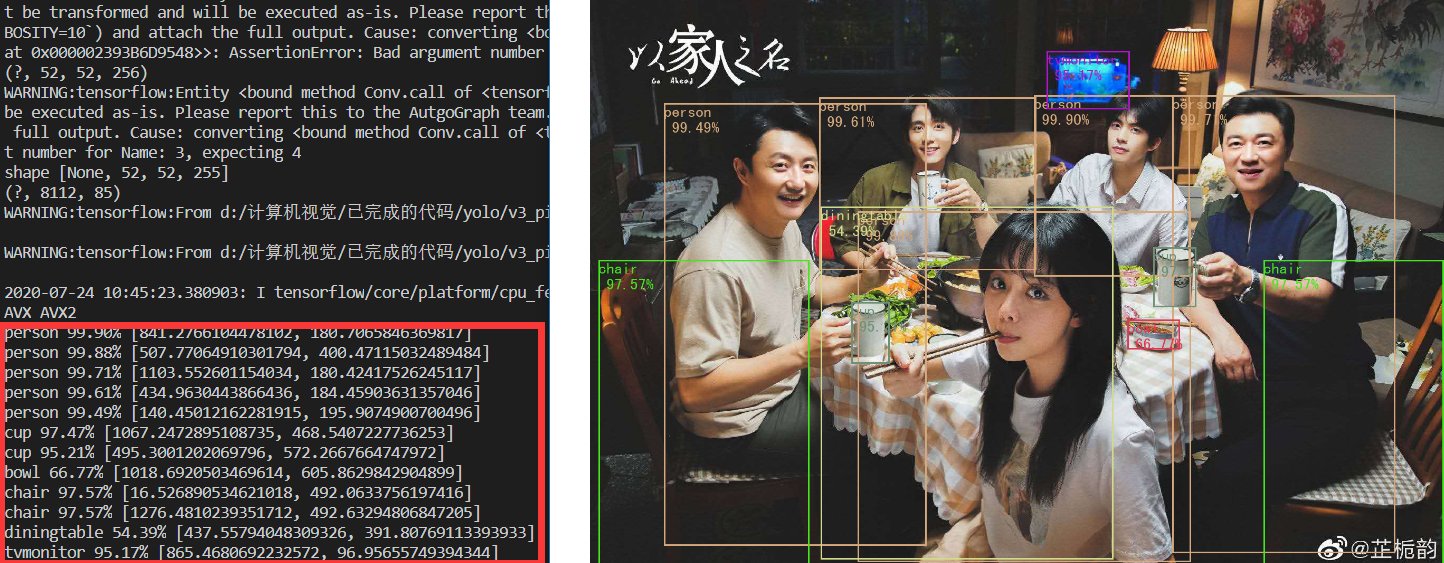1444x563 pixels.
Task: Click the "diningtable 54.39" label in the photo
Action: click(x=860, y=224)
